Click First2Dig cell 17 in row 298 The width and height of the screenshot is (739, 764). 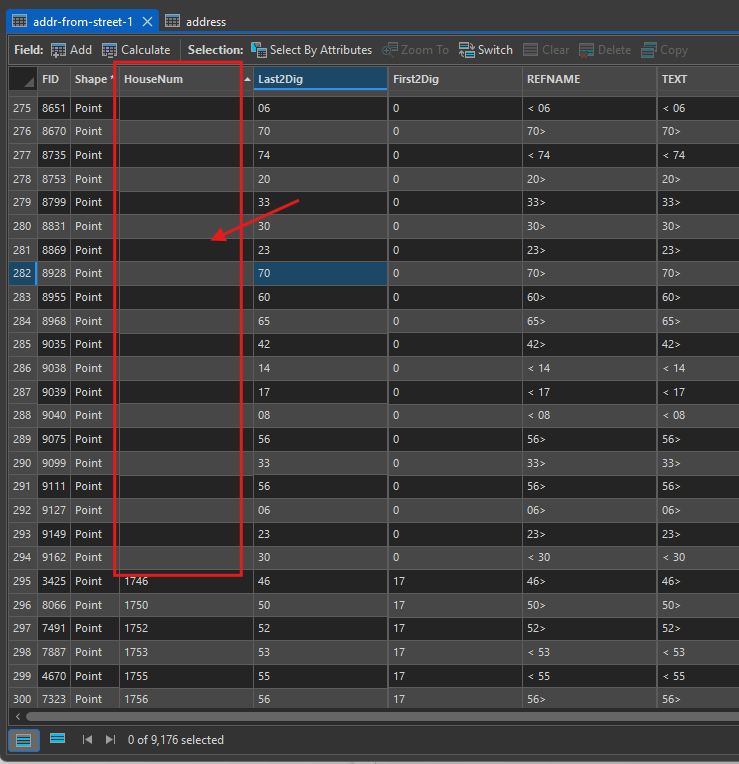(455, 652)
